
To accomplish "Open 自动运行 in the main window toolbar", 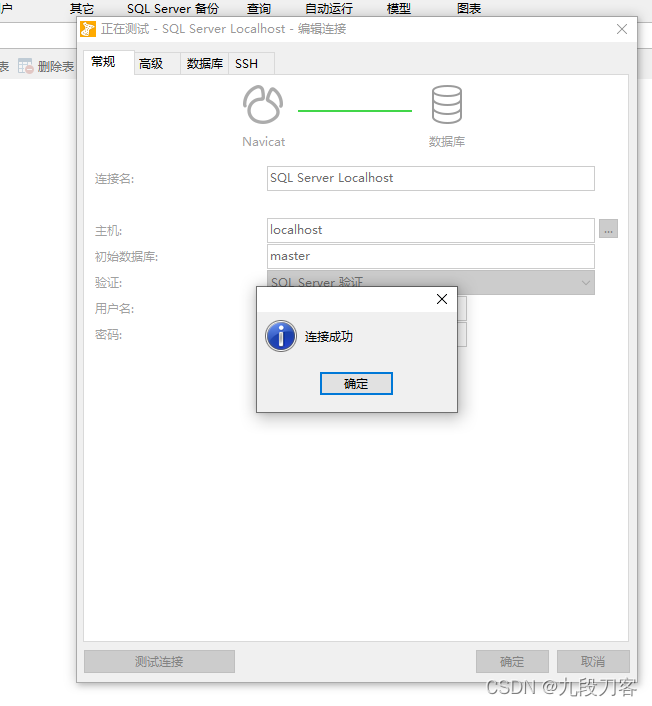I will click(329, 9).
